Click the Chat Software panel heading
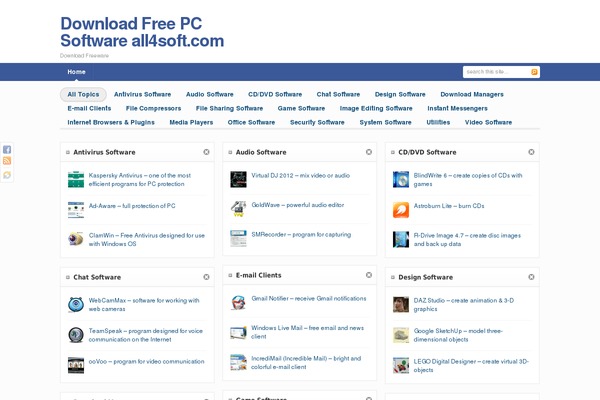 tap(97, 277)
